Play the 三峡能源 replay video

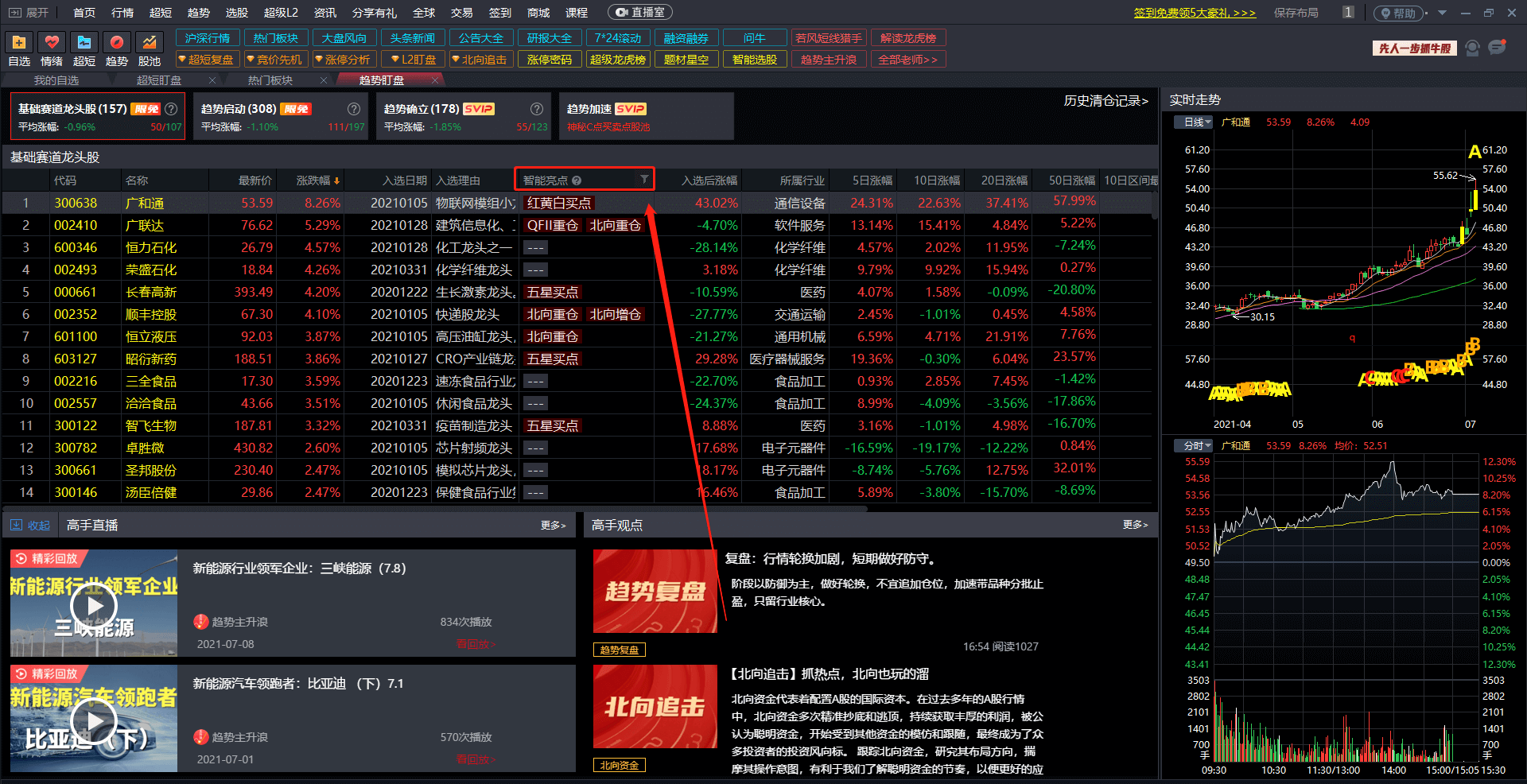[94, 606]
